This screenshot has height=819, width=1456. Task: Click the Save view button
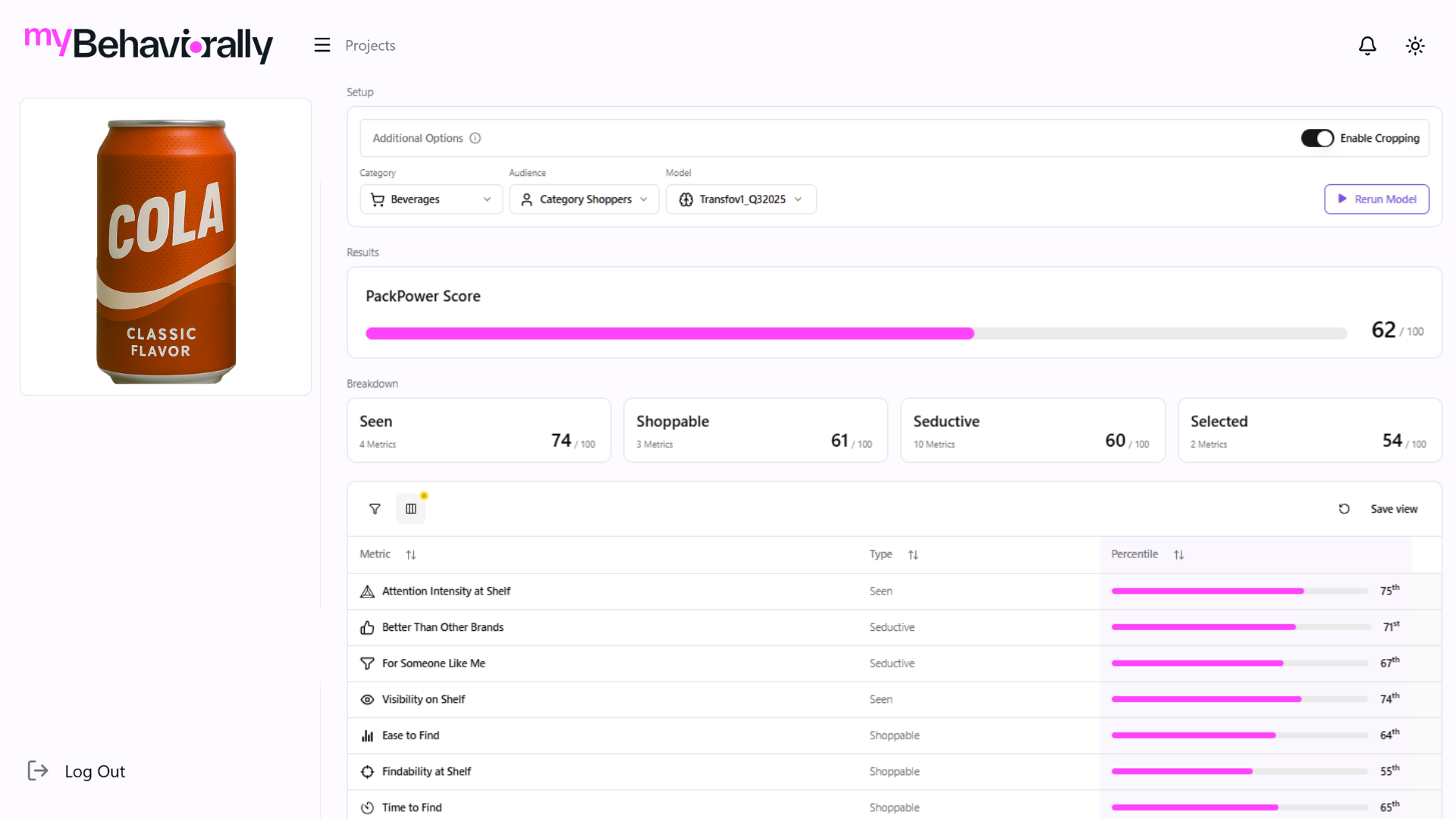[x=1394, y=509]
